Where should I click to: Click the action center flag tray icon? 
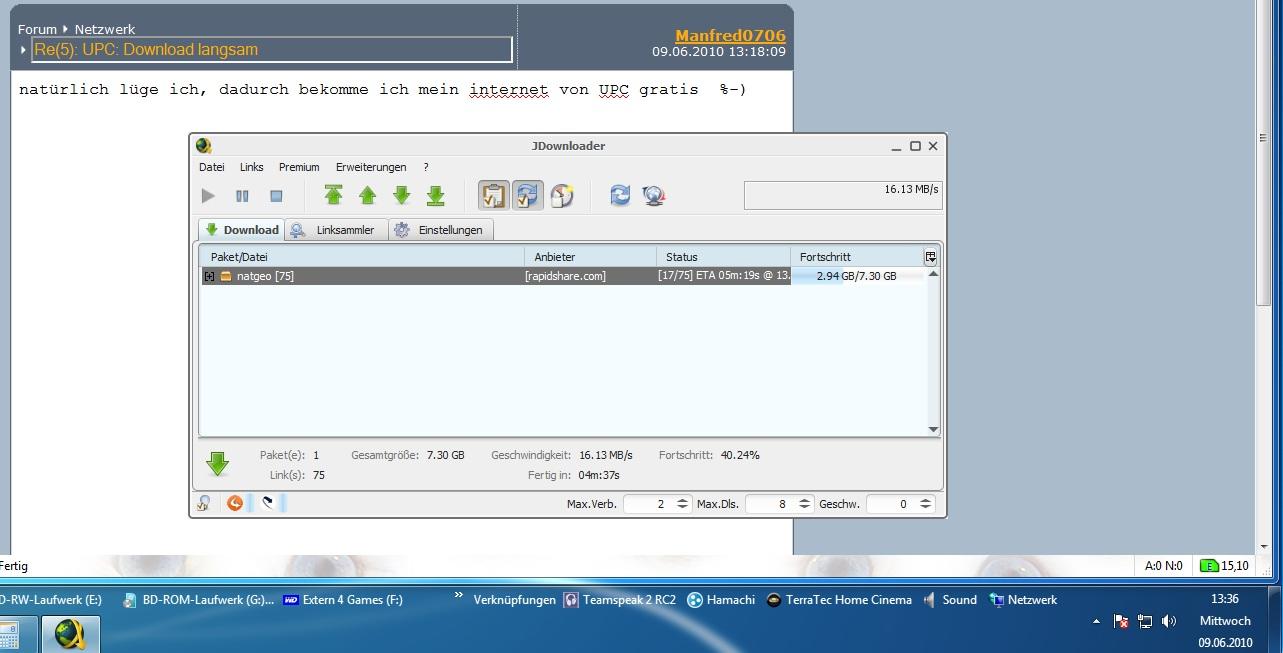[1121, 622]
